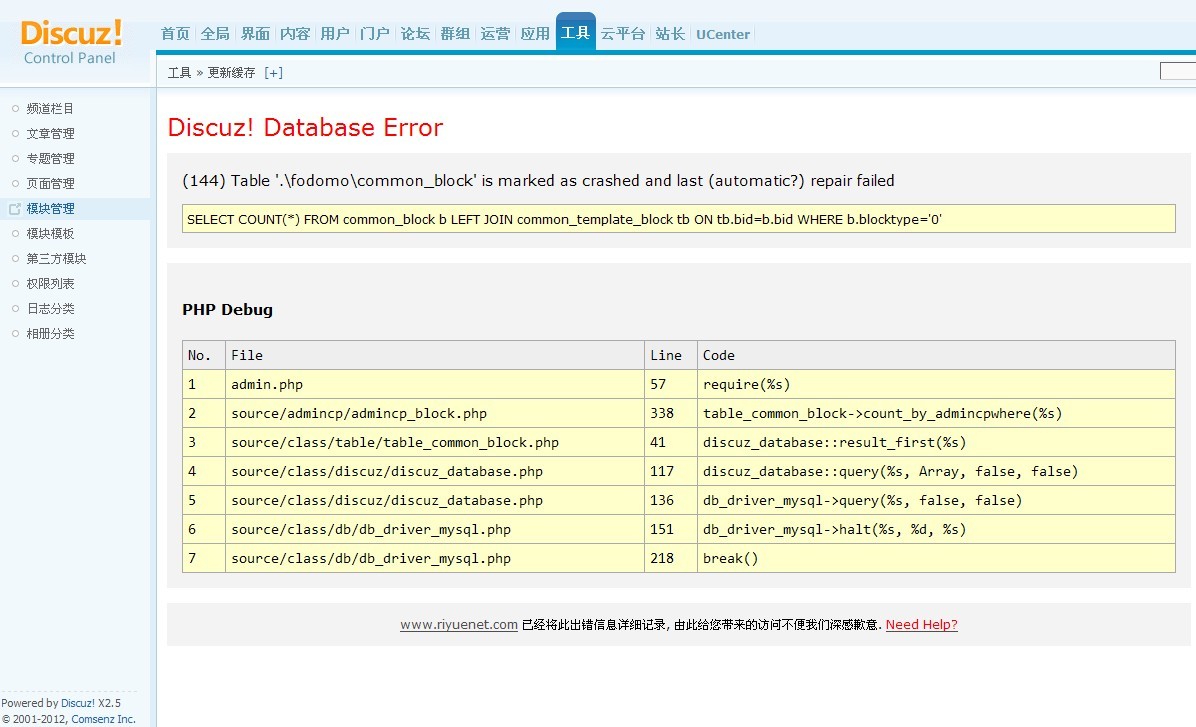This screenshot has height=727, width=1196.
Task: Click the admin.php file cell
Action: point(435,384)
